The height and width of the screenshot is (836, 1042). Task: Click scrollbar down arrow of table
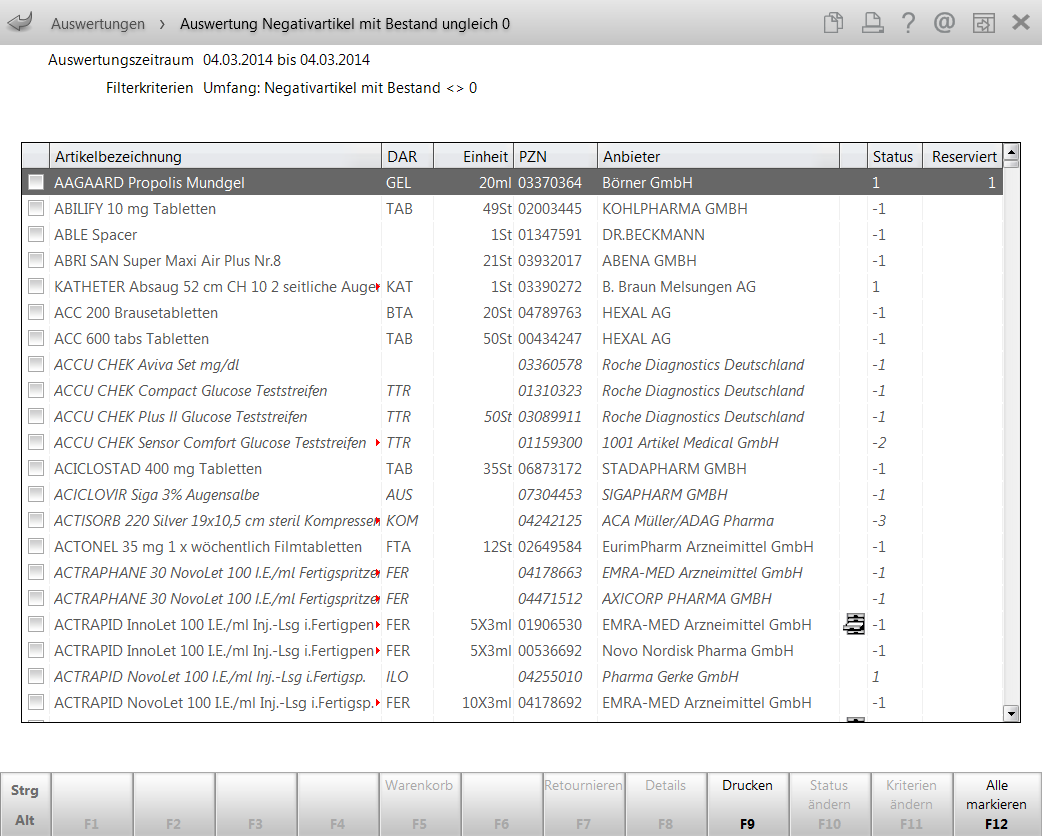pyautogui.click(x=1011, y=714)
